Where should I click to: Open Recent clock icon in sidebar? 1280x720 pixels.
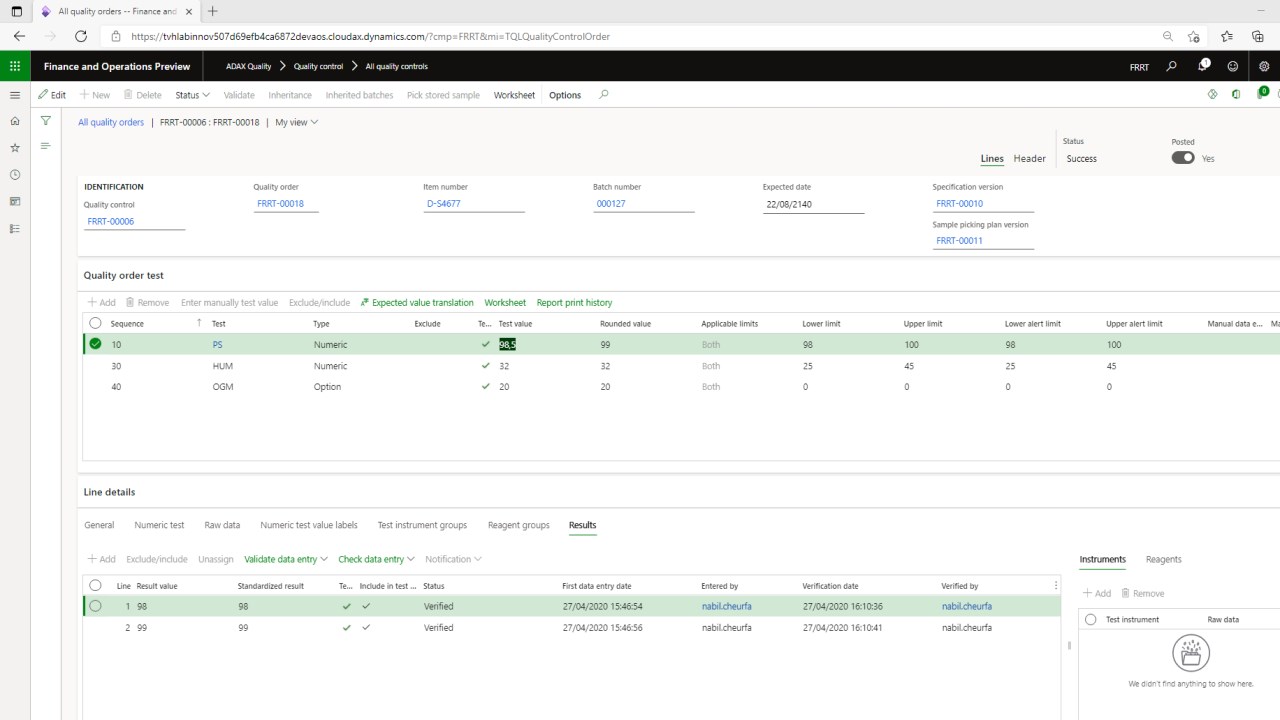click(15, 175)
